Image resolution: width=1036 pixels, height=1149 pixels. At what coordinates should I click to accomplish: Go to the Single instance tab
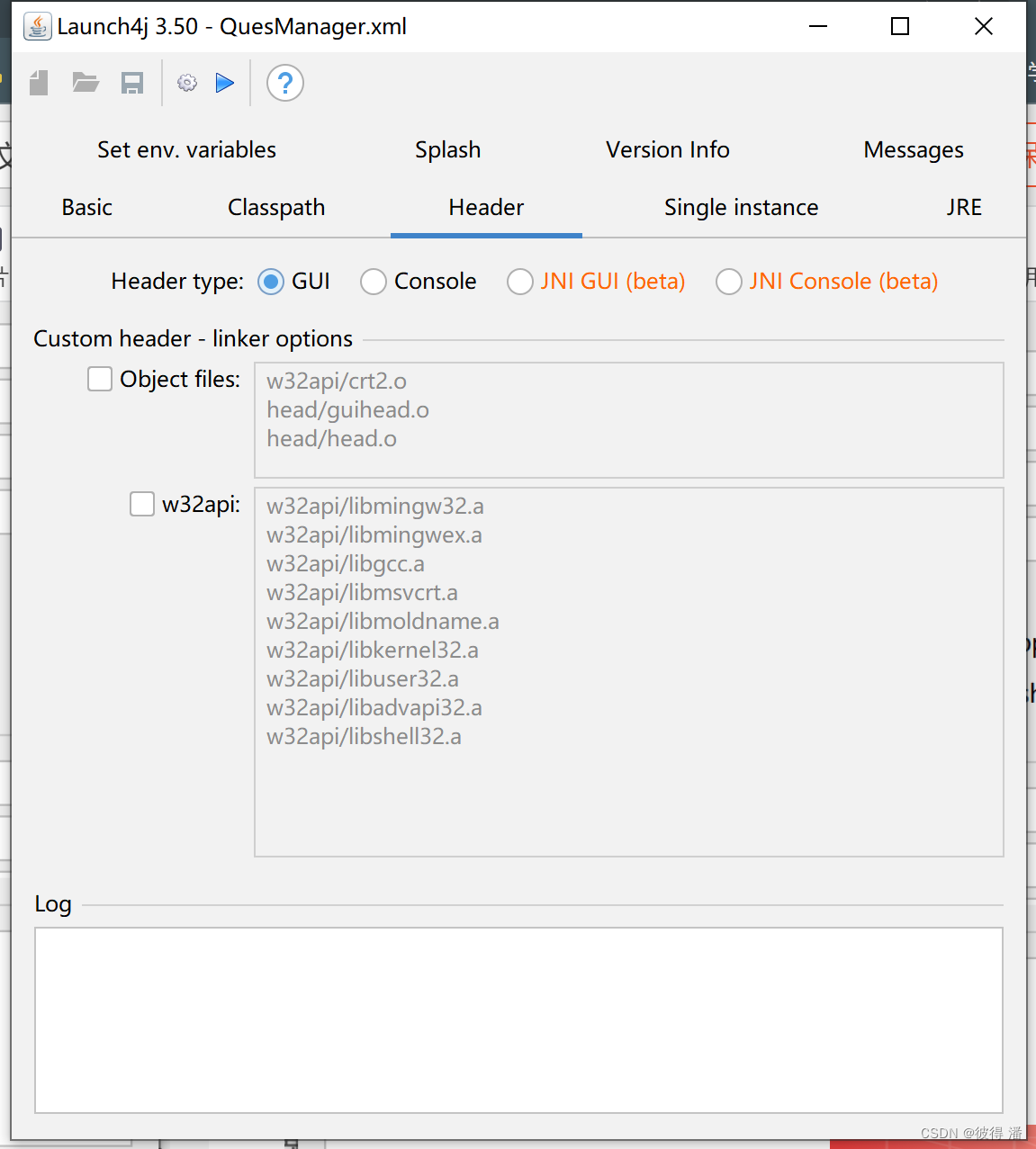742,207
